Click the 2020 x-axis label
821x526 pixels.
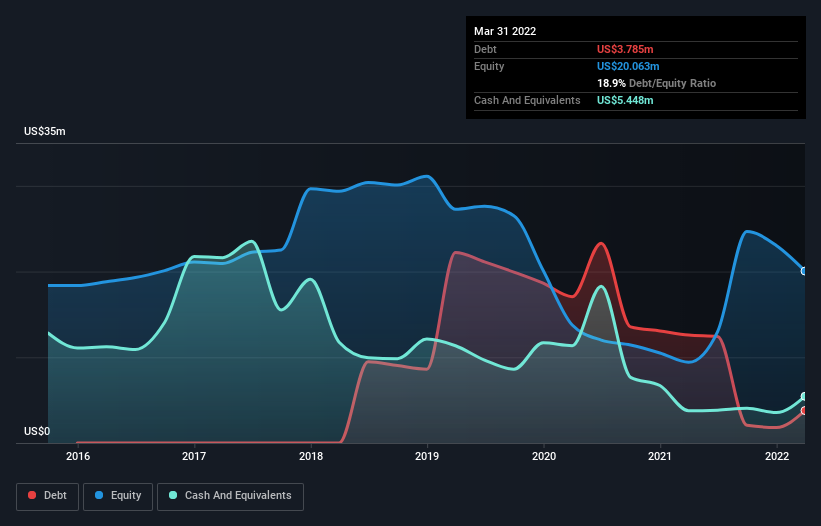(544, 456)
